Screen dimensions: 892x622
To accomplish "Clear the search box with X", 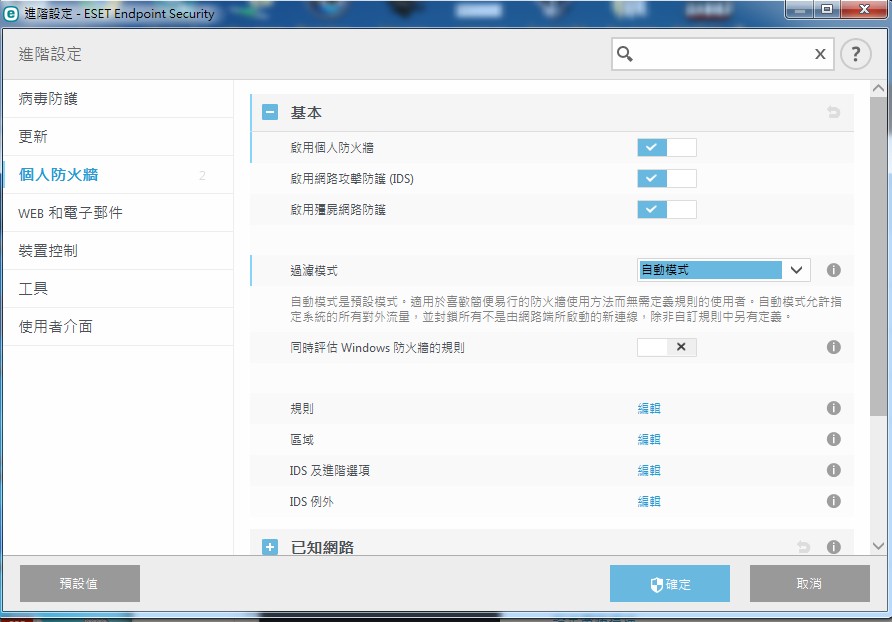I will click(x=820, y=54).
